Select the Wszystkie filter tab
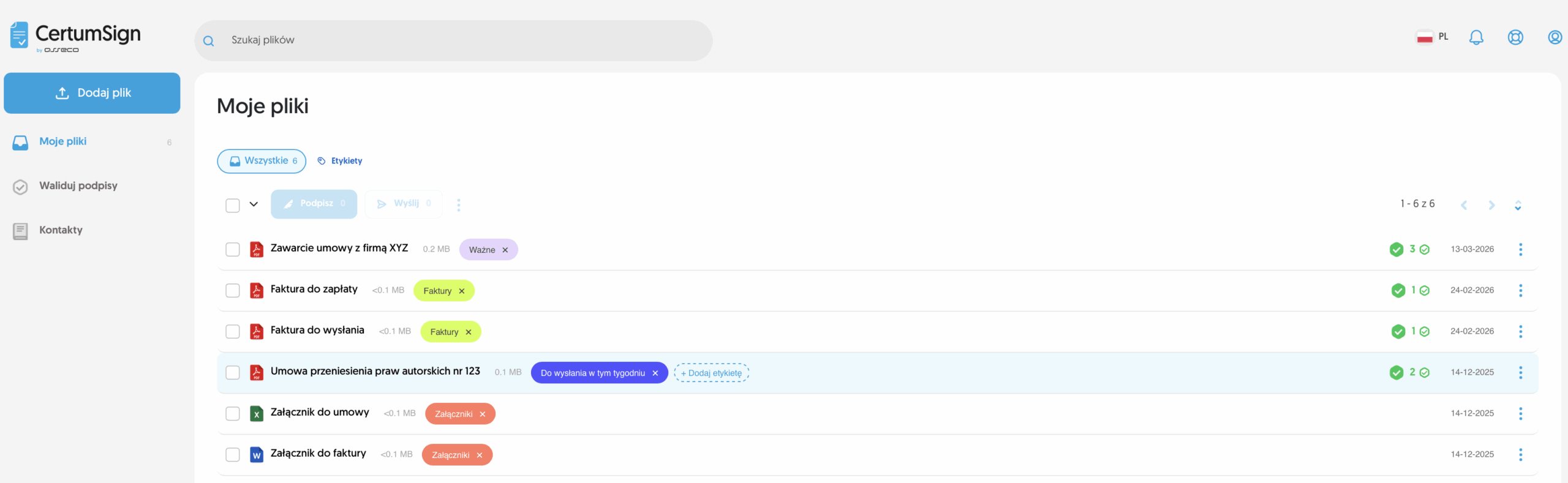This screenshot has height=483, width=1568. pyautogui.click(x=262, y=161)
